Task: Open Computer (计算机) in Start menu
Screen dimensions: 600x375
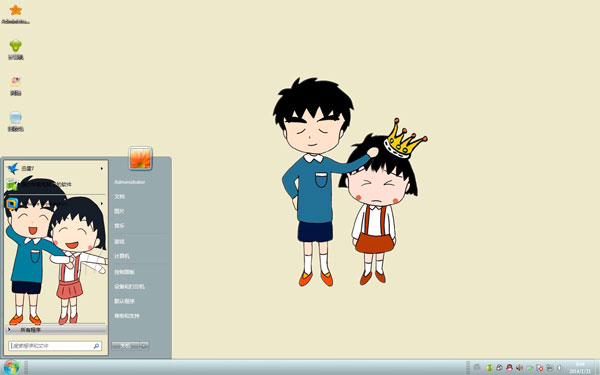Action: [x=122, y=256]
